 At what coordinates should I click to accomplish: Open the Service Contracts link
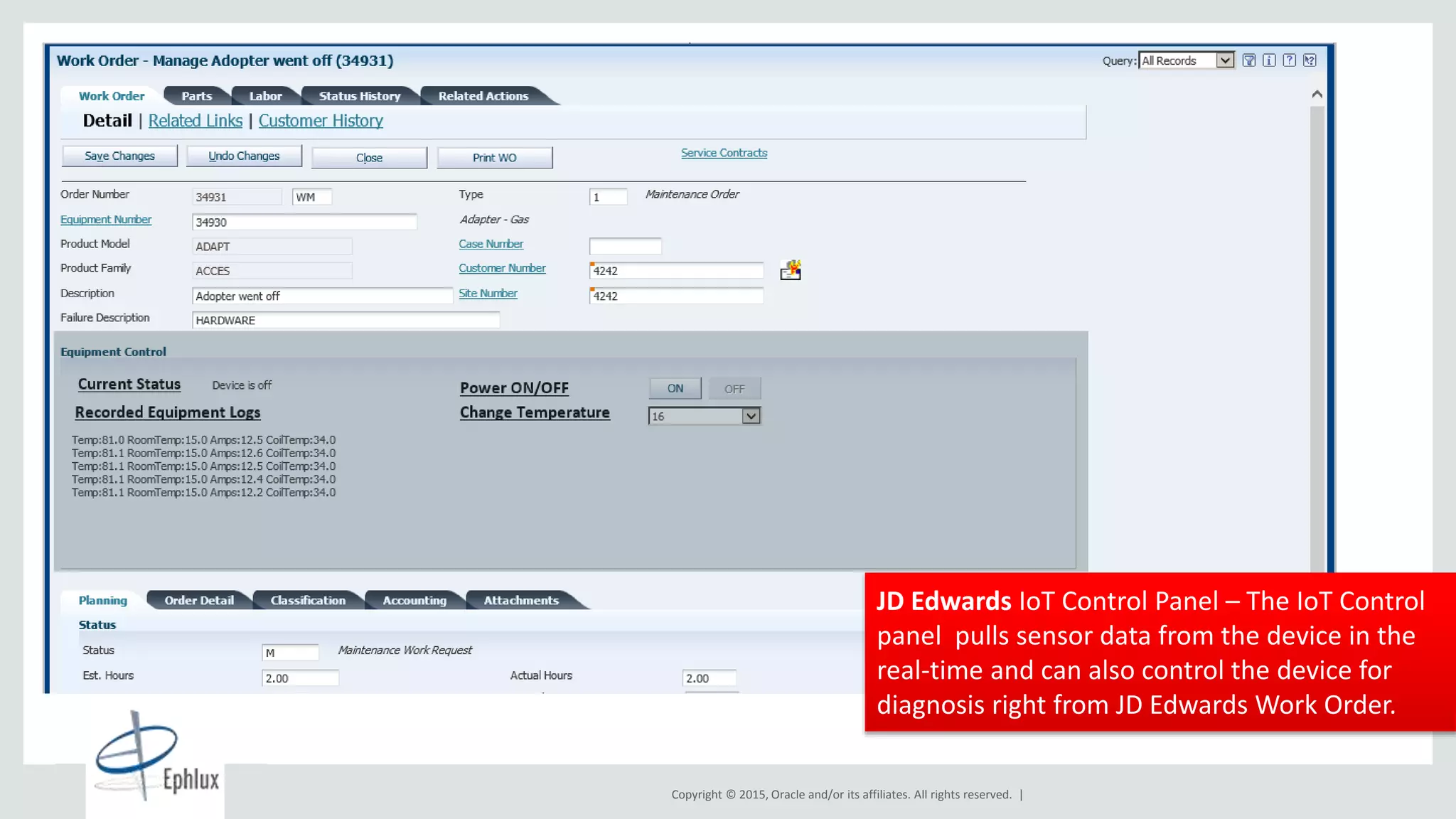click(x=724, y=153)
